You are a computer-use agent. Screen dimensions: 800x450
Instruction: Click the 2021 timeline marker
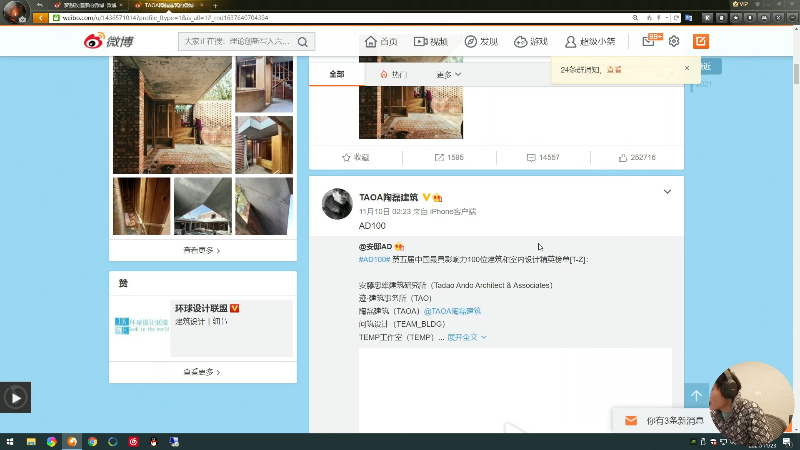704,84
